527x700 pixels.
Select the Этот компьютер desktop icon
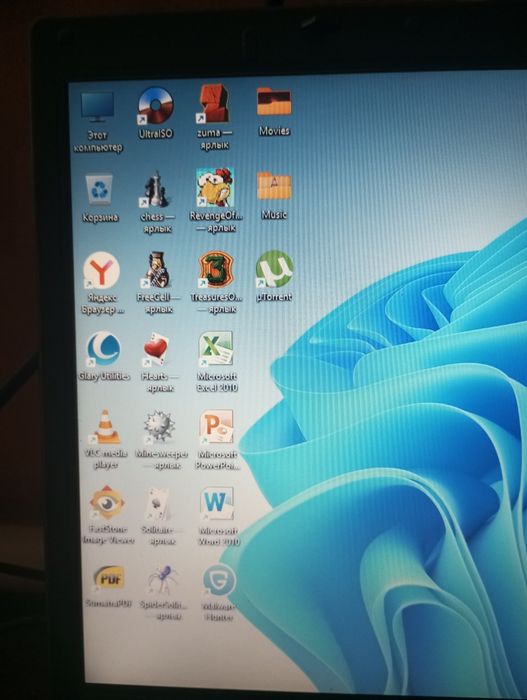97,108
